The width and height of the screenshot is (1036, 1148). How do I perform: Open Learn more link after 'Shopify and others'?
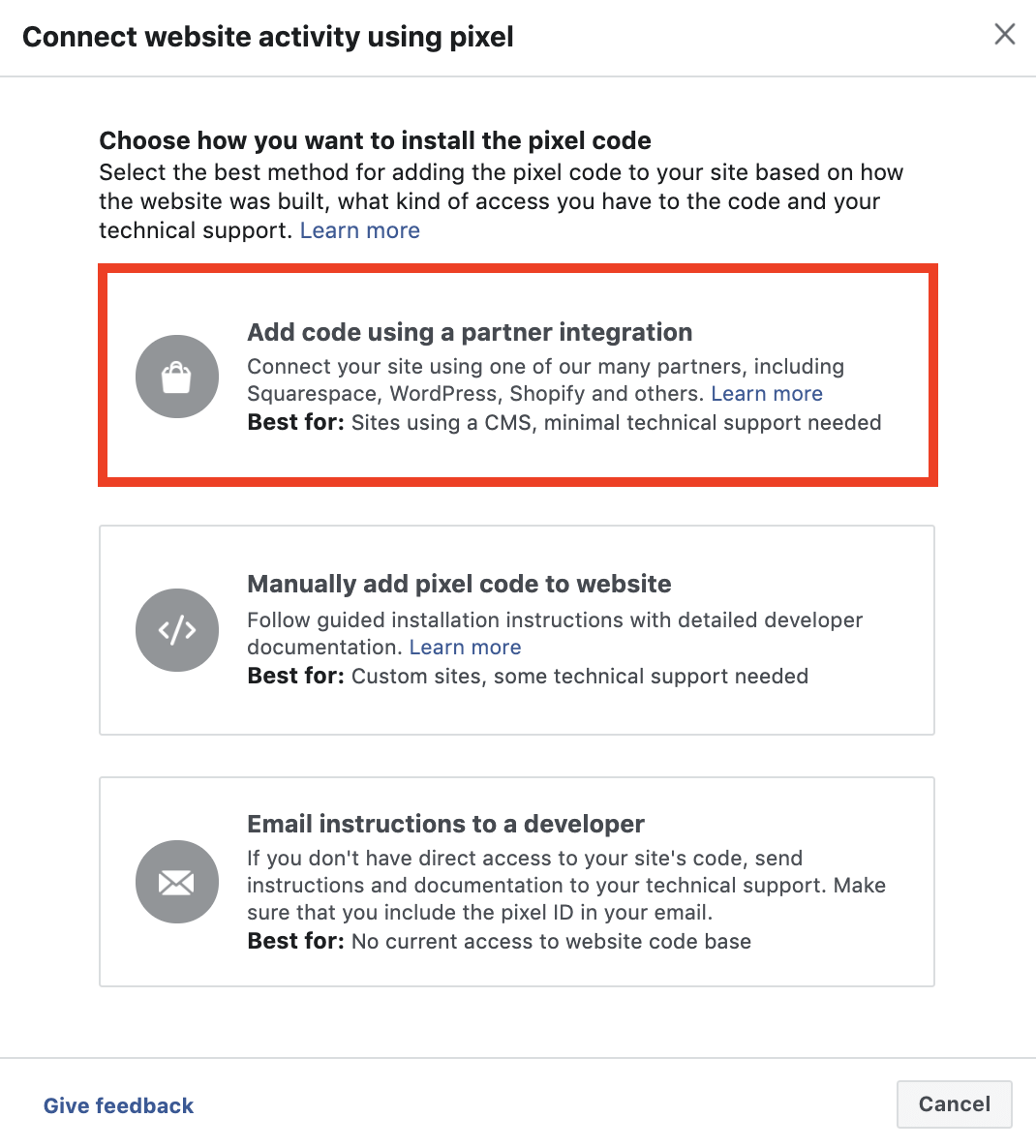(x=766, y=394)
